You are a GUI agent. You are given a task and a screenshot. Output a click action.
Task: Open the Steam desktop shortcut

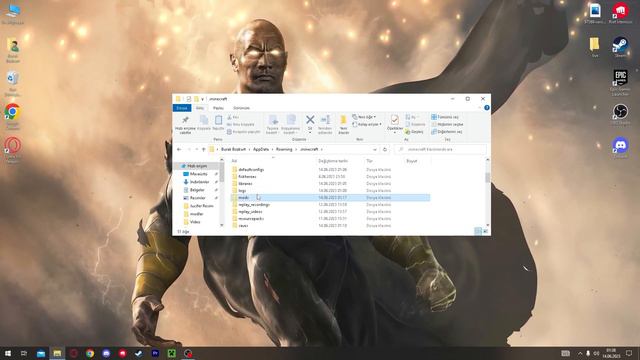[x=620, y=47]
